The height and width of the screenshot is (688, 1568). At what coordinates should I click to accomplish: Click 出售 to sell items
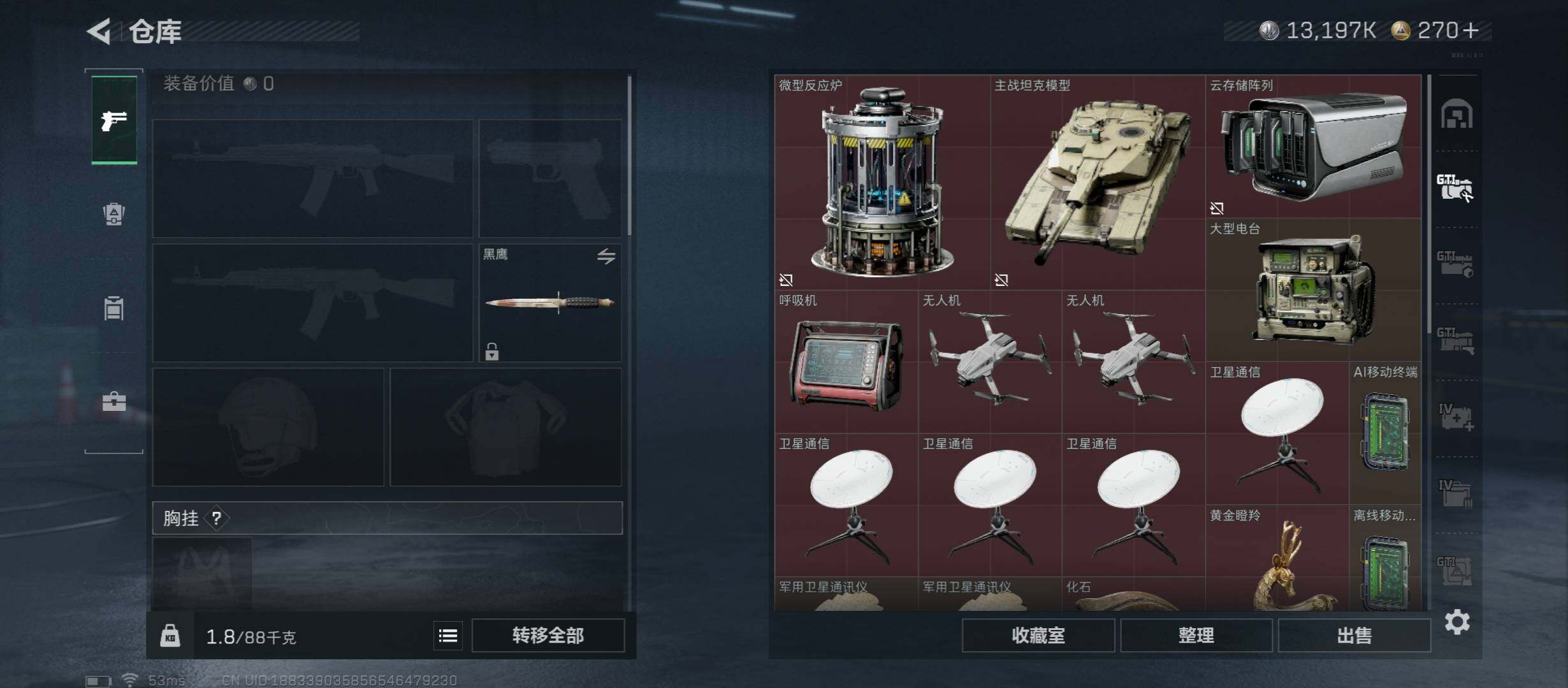(1354, 635)
